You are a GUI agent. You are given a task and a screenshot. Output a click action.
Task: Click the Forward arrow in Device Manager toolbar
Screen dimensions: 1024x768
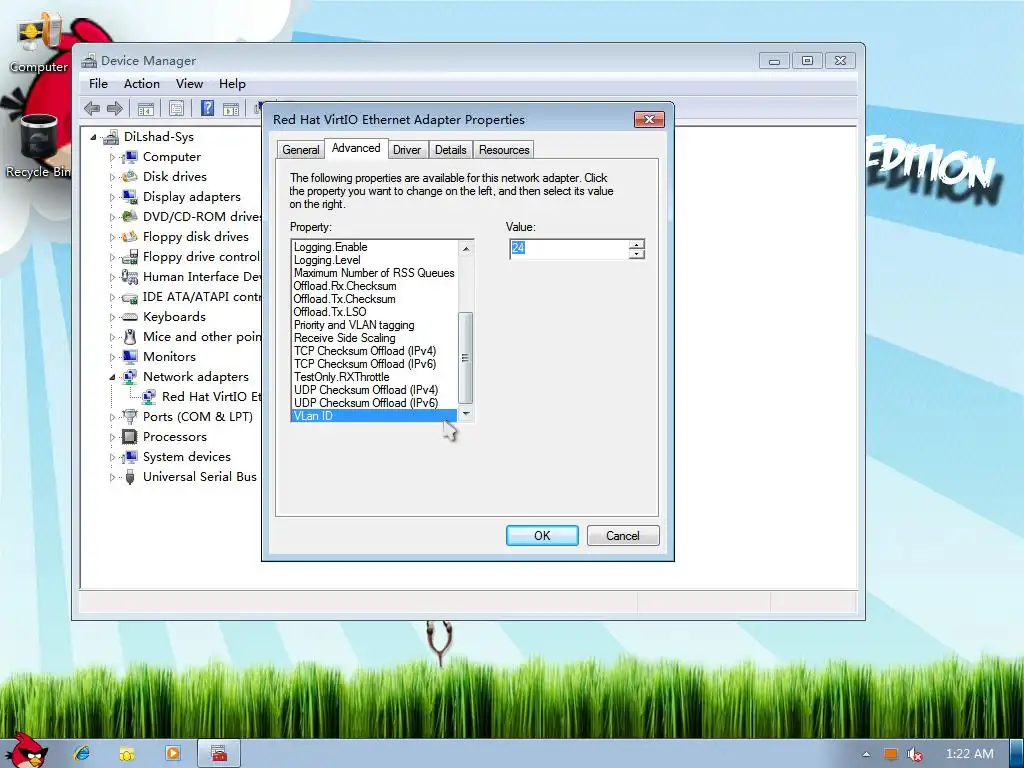click(115, 108)
